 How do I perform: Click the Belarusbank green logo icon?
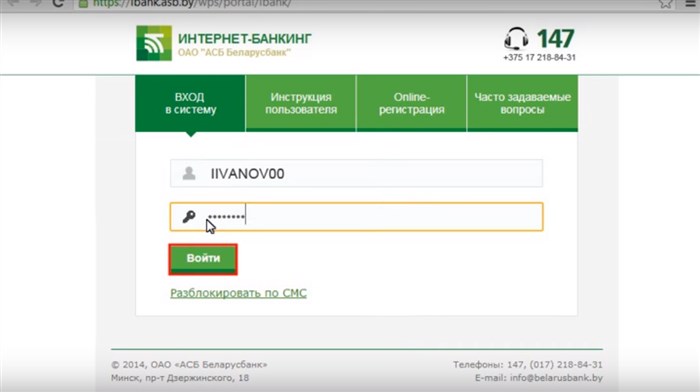pyautogui.click(x=154, y=43)
